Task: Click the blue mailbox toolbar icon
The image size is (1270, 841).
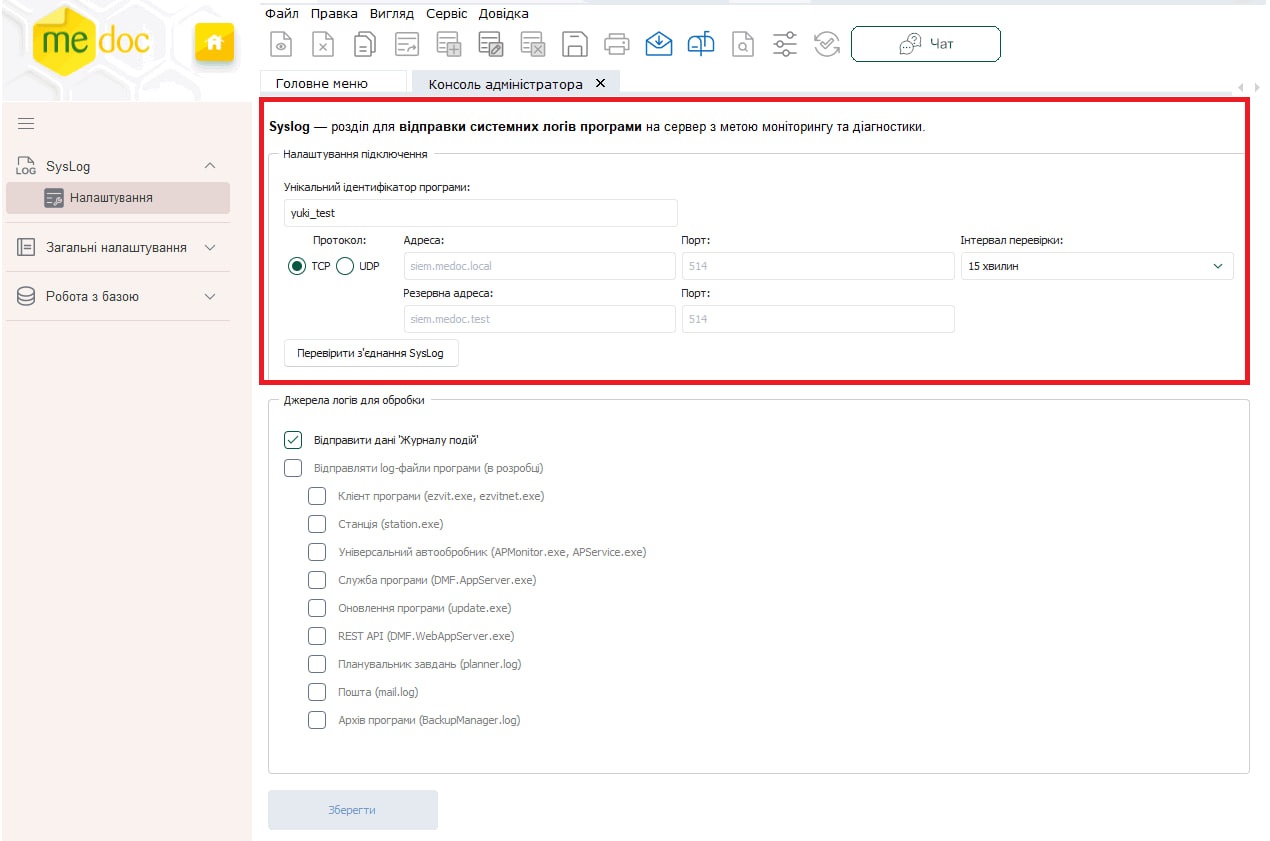Action: click(701, 44)
